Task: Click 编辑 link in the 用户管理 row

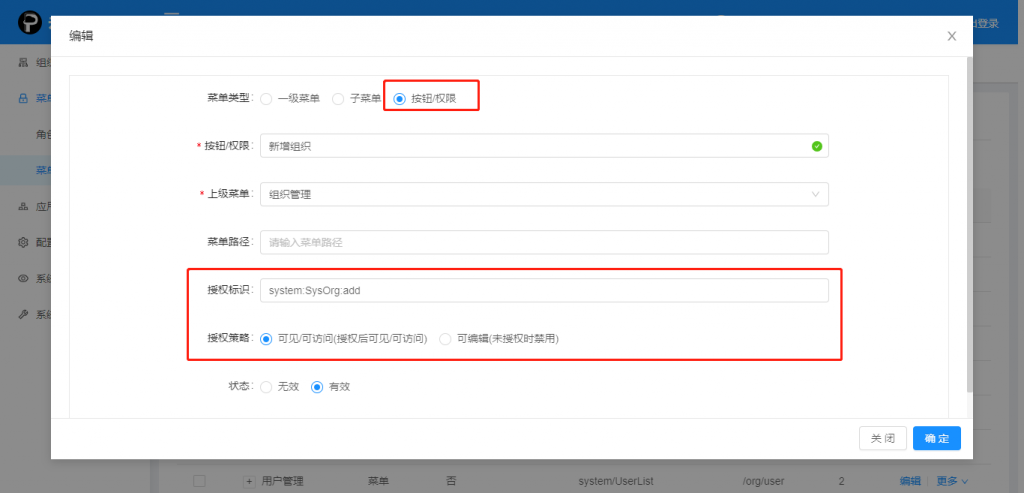Action: 909,481
